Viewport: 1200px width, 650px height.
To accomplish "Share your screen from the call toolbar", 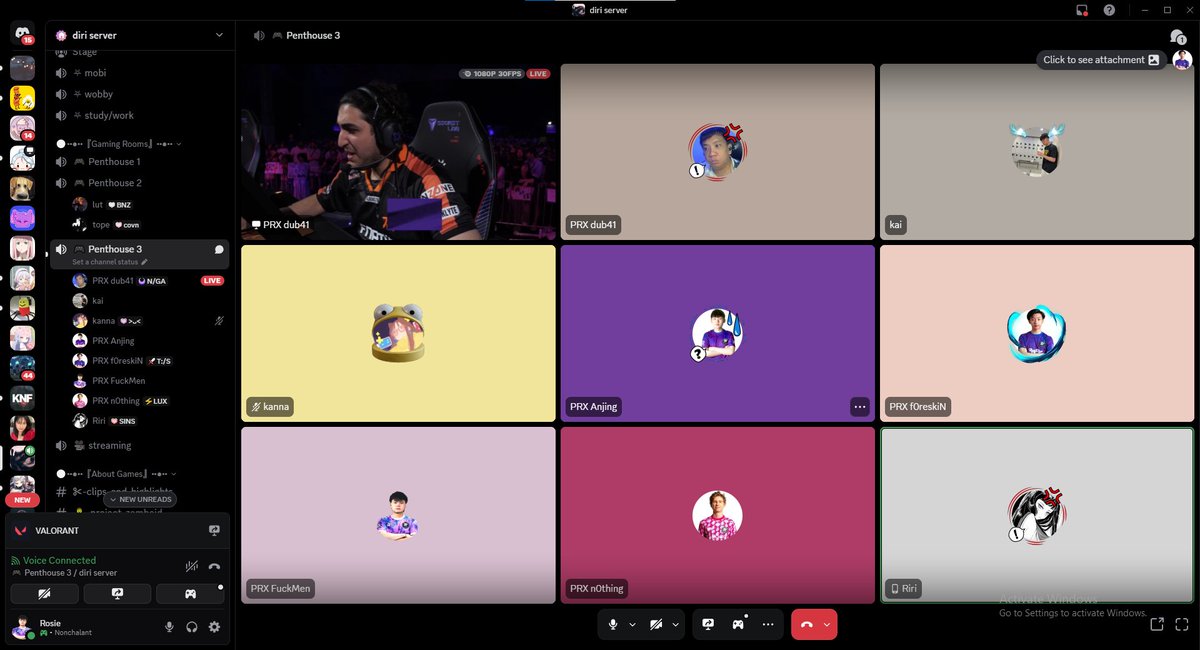I will [708, 624].
